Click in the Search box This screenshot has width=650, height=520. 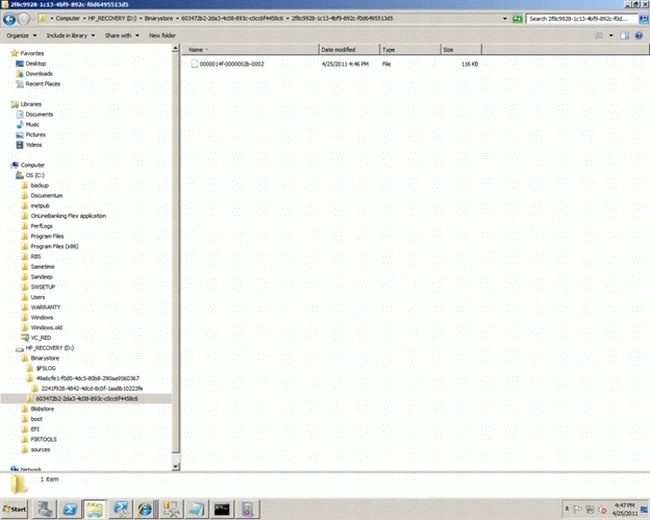582,19
